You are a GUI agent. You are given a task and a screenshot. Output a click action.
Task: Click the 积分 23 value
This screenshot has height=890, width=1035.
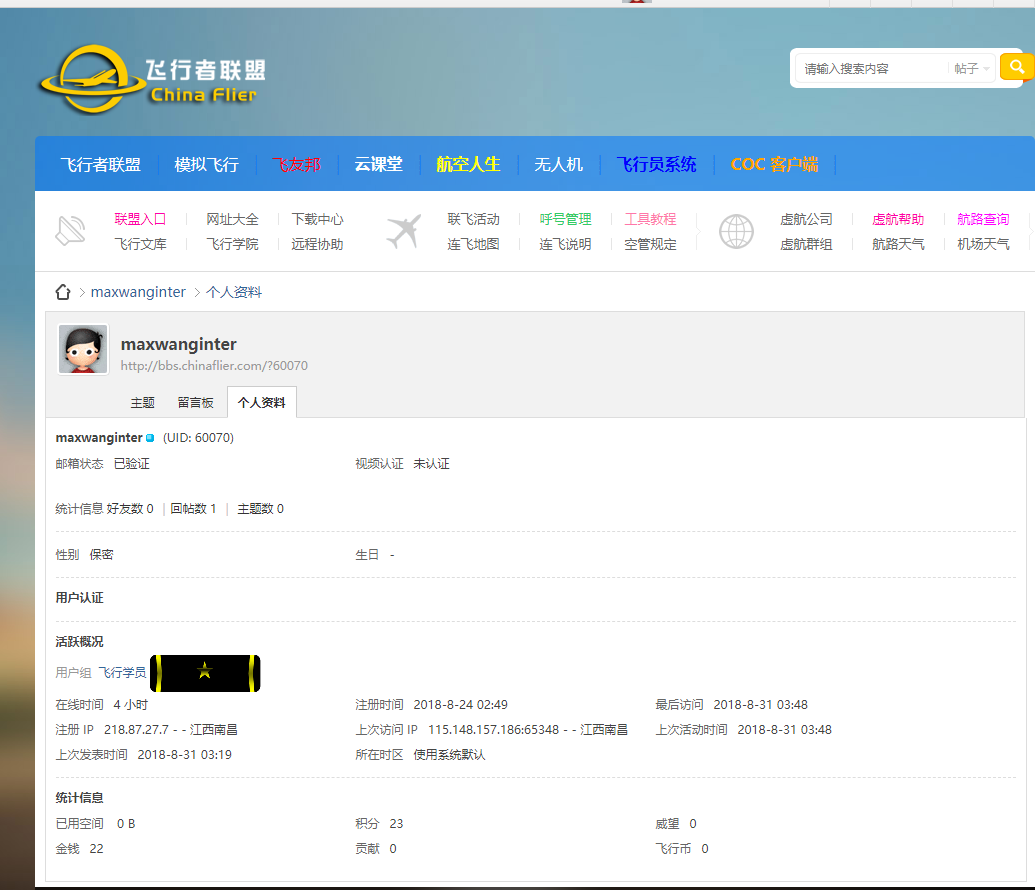[396, 823]
